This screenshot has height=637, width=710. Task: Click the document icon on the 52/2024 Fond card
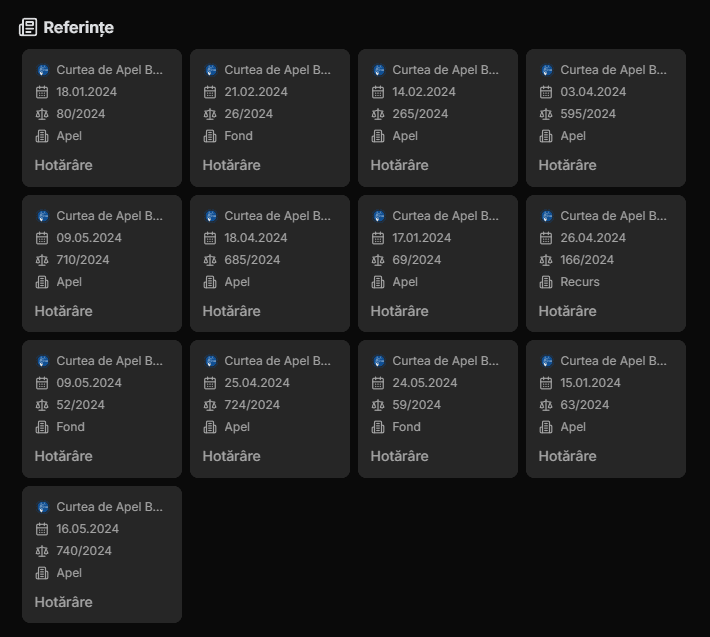click(42, 427)
